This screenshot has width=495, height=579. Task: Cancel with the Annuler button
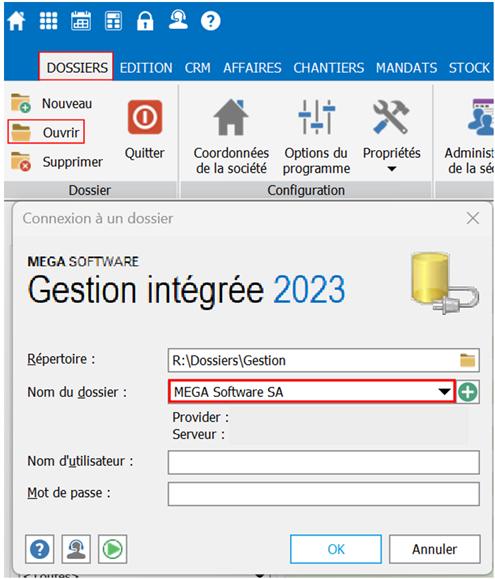tap(434, 549)
